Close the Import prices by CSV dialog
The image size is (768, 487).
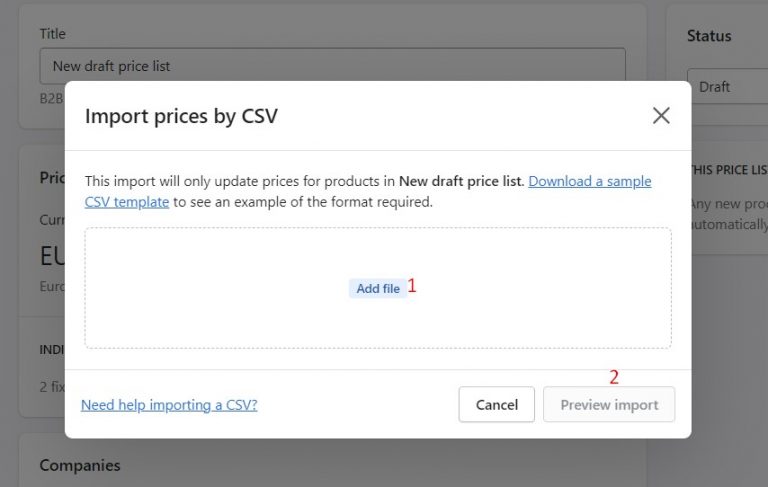tap(661, 116)
